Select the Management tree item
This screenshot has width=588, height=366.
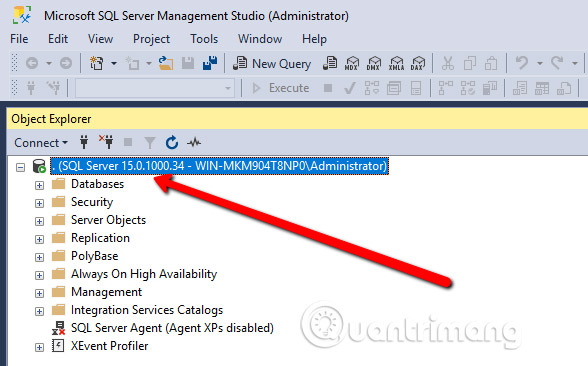[106, 292]
